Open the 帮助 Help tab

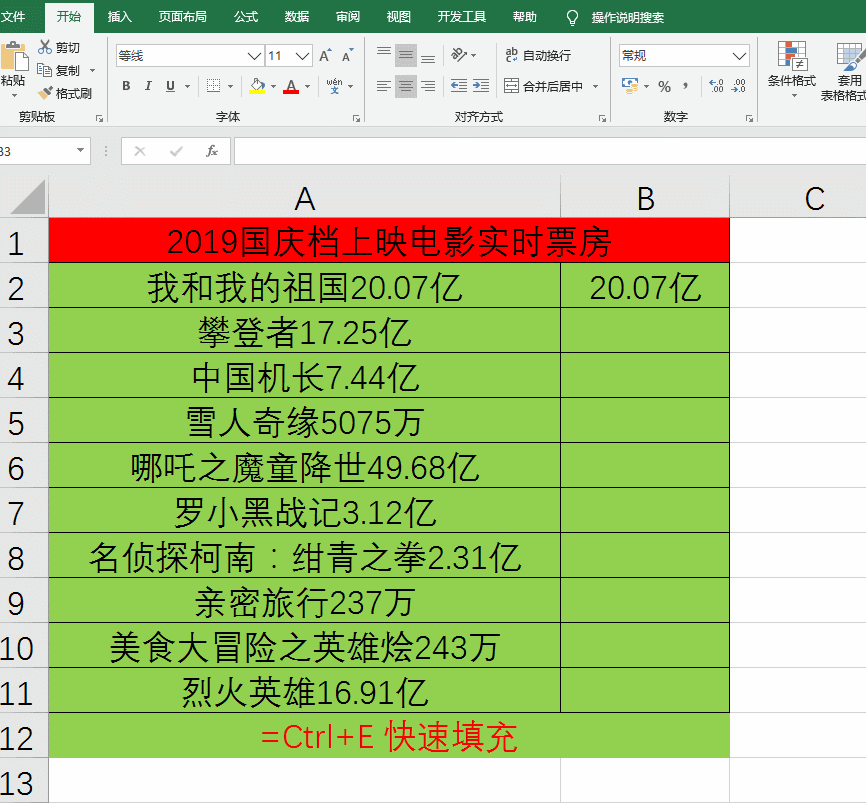pos(524,17)
